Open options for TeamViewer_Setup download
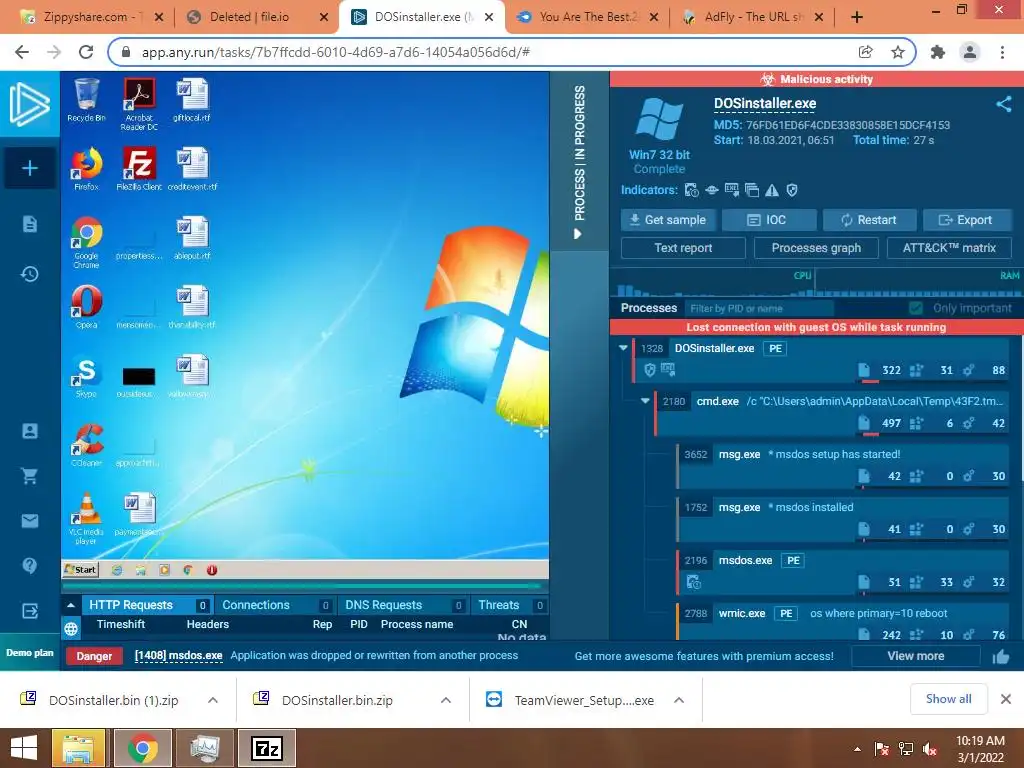 click(x=679, y=700)
